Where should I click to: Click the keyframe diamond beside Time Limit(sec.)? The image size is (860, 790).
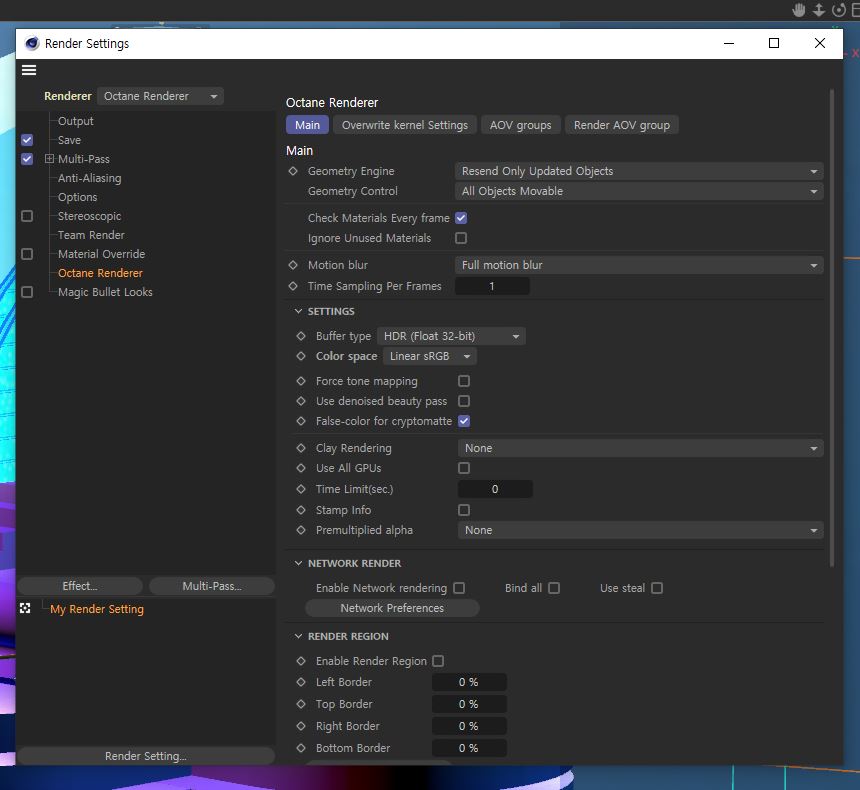301,489
